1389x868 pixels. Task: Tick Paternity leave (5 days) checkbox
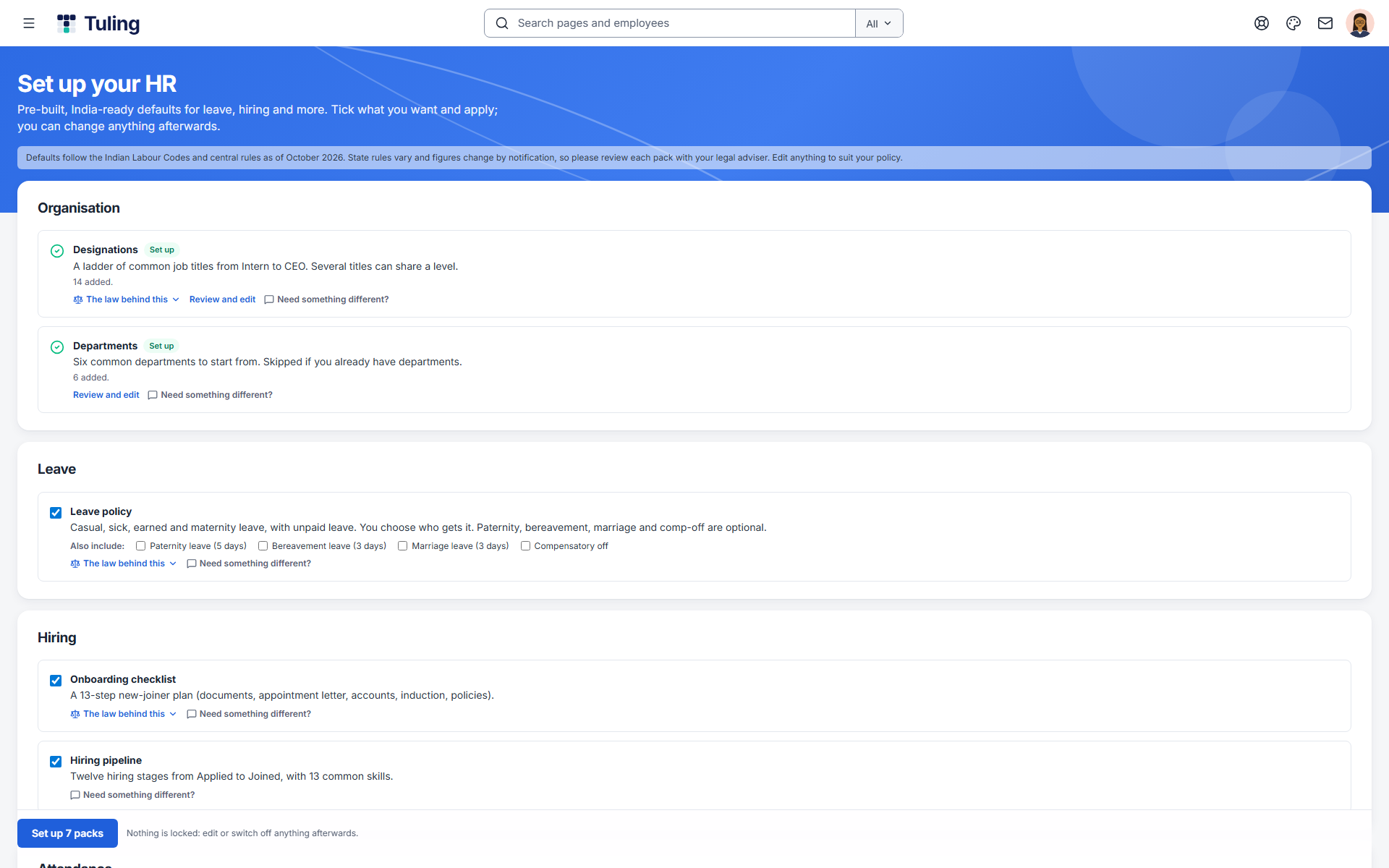140,546
